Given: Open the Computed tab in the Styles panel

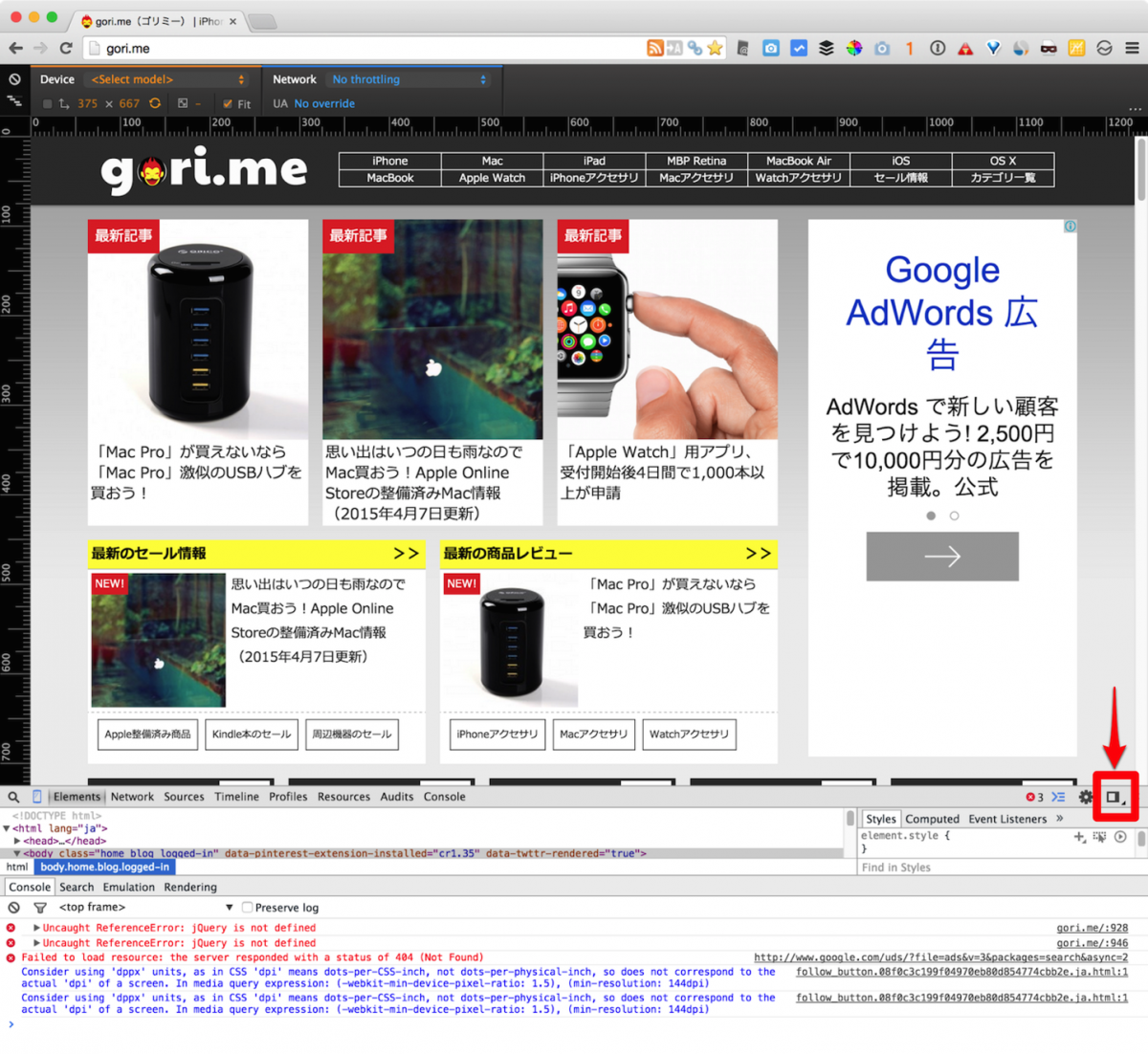Looking at the screenshot, I should 932,819.
